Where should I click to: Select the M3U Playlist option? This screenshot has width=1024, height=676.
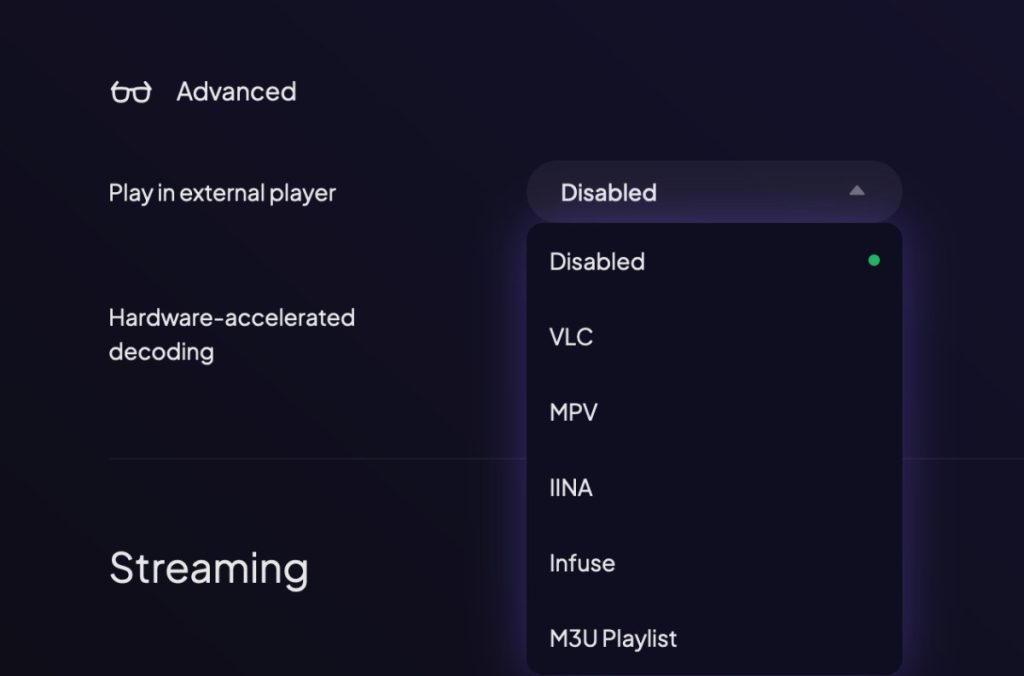pyautogui.click(x=714, y=638)
